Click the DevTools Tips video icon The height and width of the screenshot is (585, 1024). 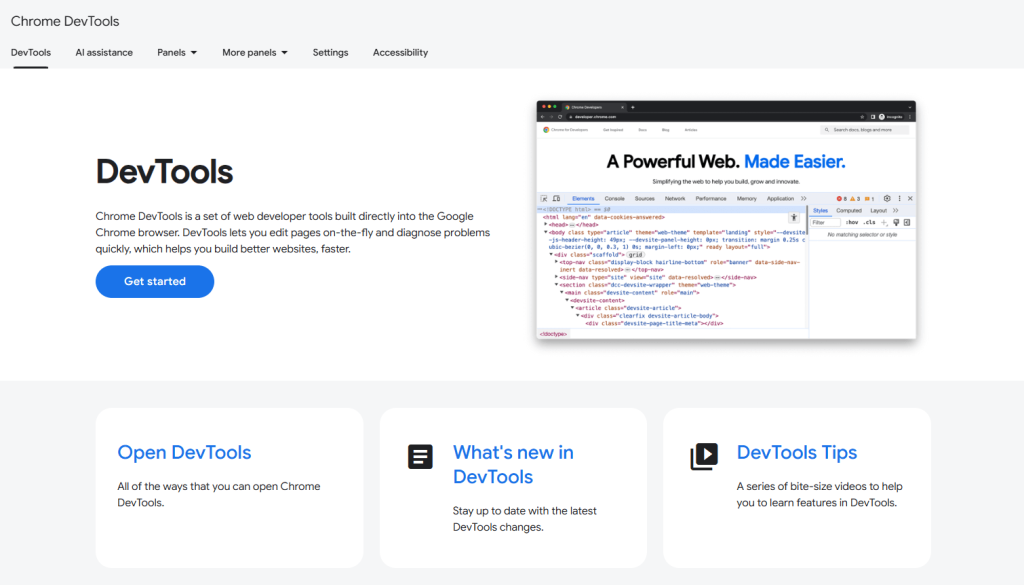pos(704,457)
